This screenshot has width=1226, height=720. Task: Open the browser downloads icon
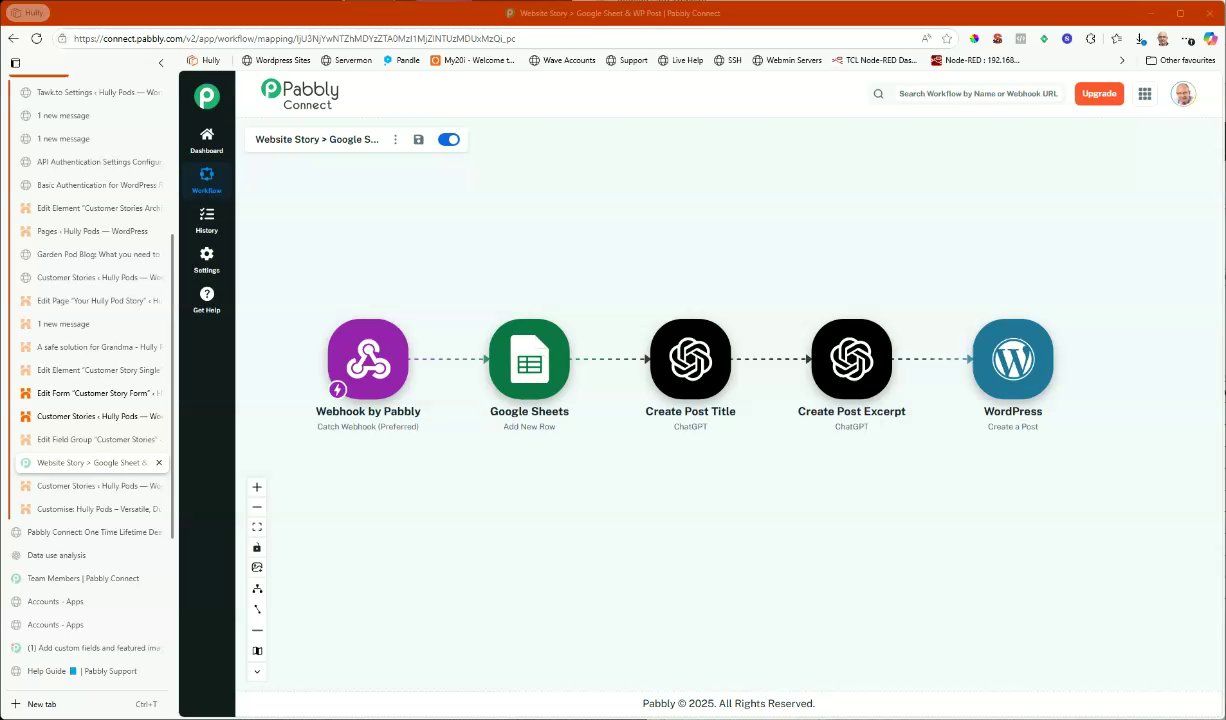pos(1141,39)
